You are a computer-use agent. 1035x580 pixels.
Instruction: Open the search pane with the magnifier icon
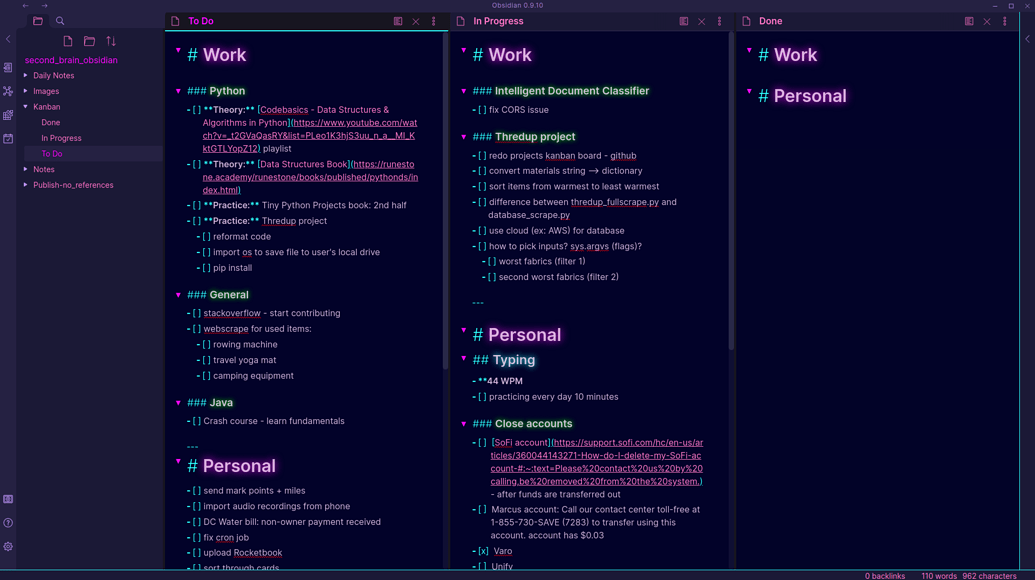coord(60,20)
